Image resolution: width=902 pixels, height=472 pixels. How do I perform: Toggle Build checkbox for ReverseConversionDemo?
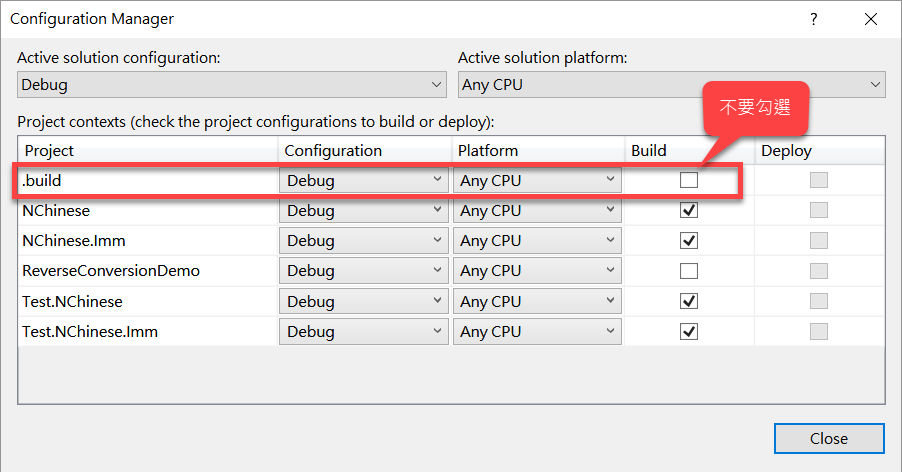(689, 271)
